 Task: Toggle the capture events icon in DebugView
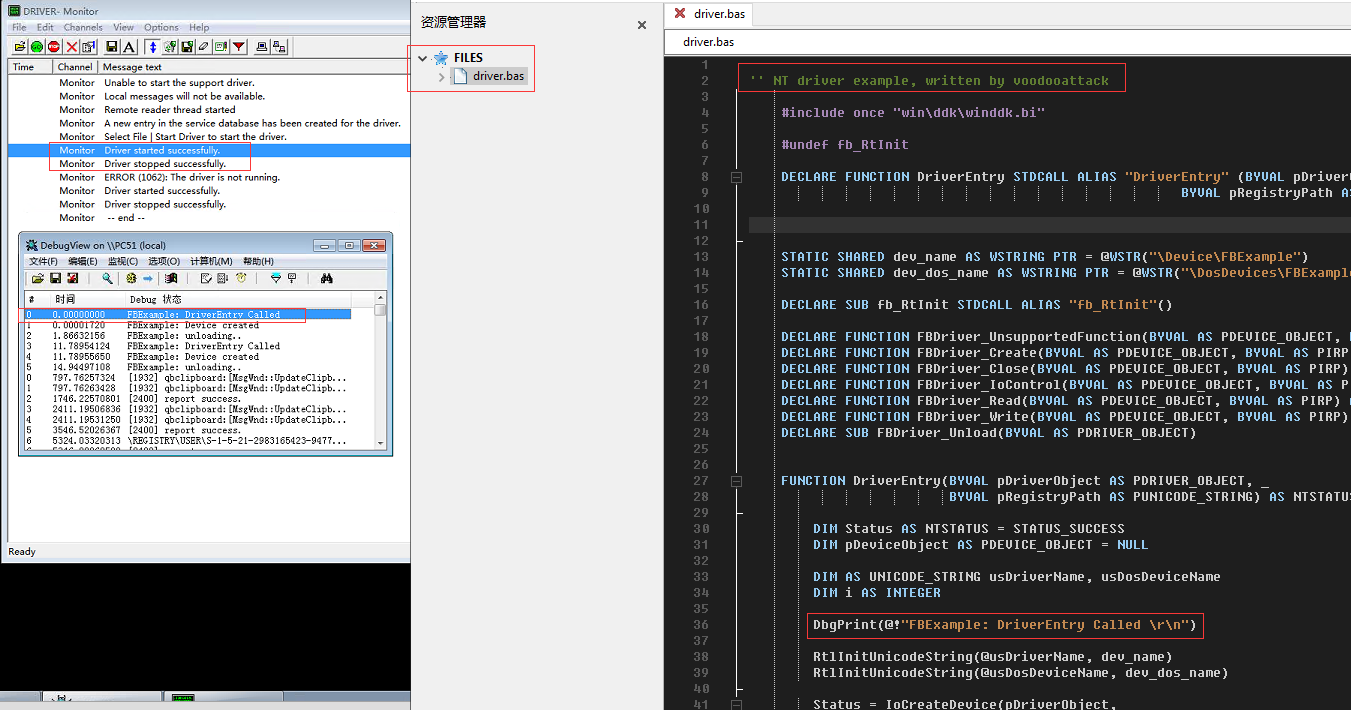click(x=131, y=278)
